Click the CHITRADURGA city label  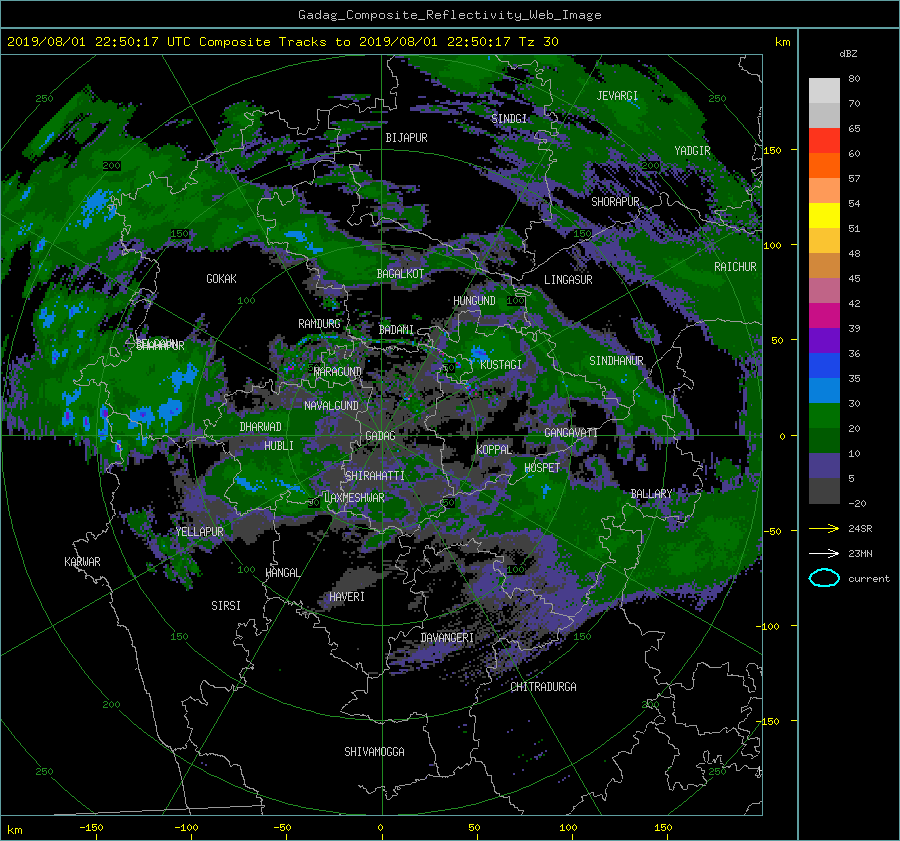544,687
